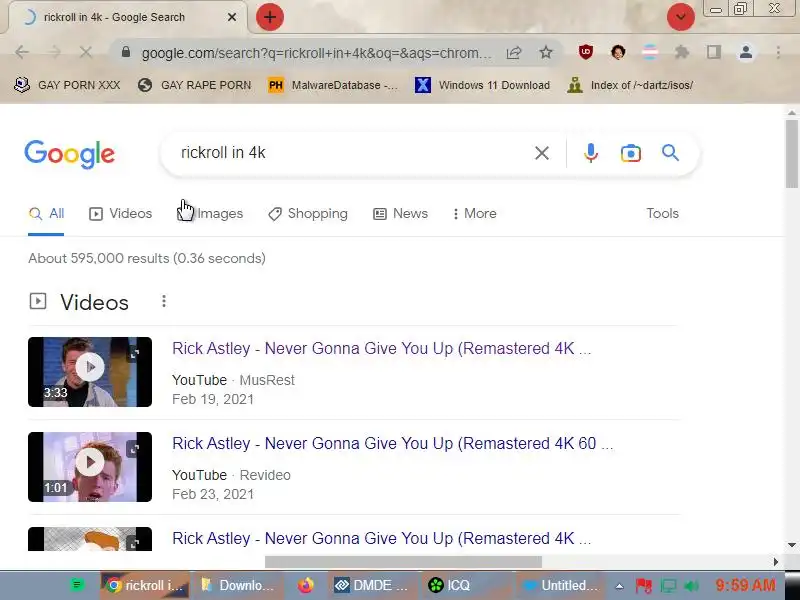This screenshot has height=600, width=800.
Task: Open the volume speaker tray icon
Action: pos(691,586)
